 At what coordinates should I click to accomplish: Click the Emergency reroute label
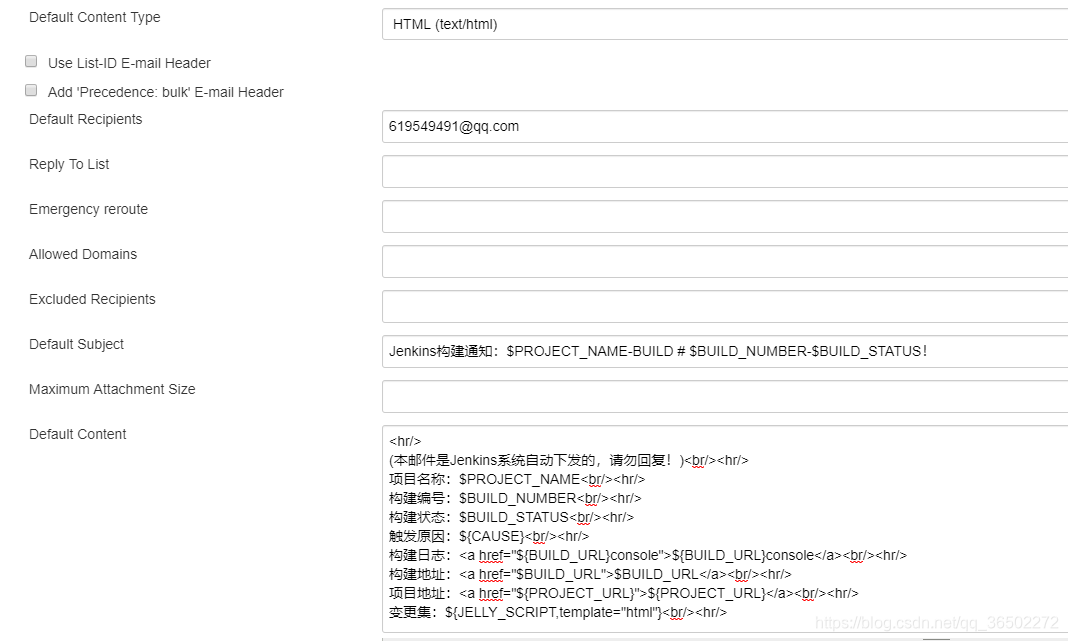click(x=89, y=209)
